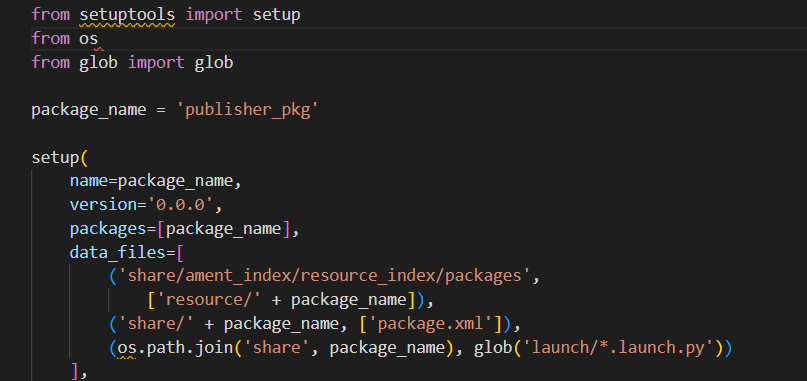Viewport: 807px width, 381px height.
Task: Click the 'import' keyword on glob line
Action: coord(156,63)
